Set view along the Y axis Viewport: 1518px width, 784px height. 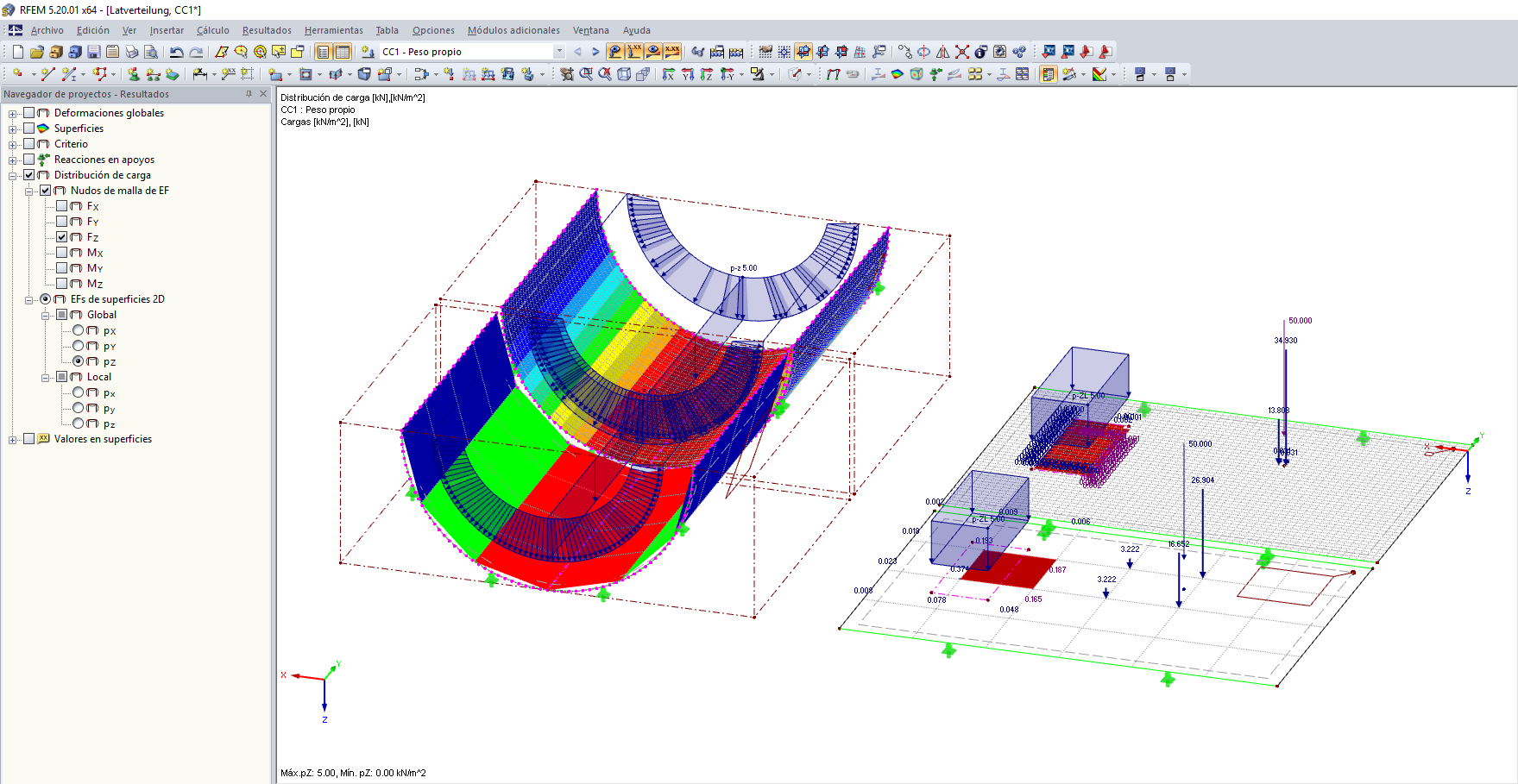(688, 74)
